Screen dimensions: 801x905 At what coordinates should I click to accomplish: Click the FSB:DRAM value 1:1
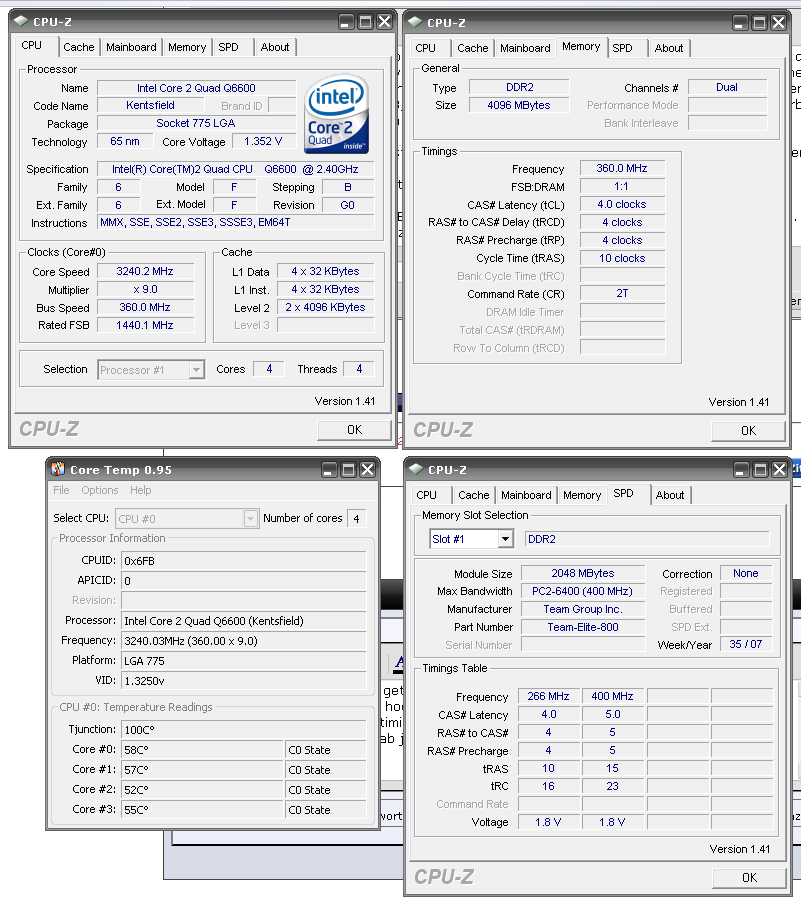tap(622, 186)
